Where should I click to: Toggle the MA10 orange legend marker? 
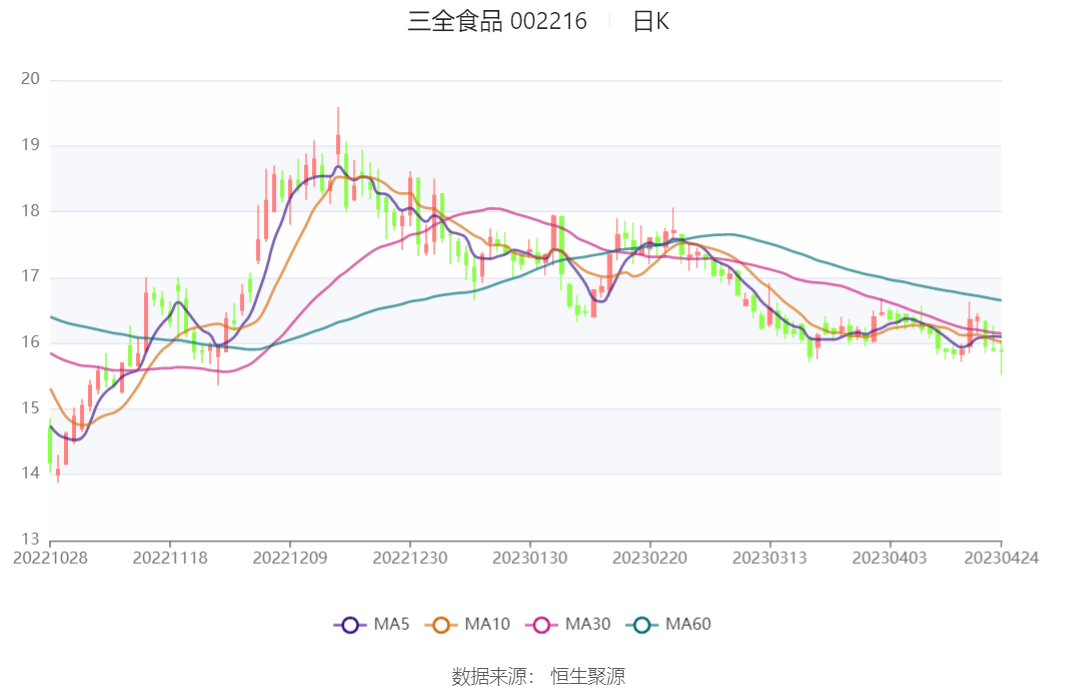tap(441, 625)
